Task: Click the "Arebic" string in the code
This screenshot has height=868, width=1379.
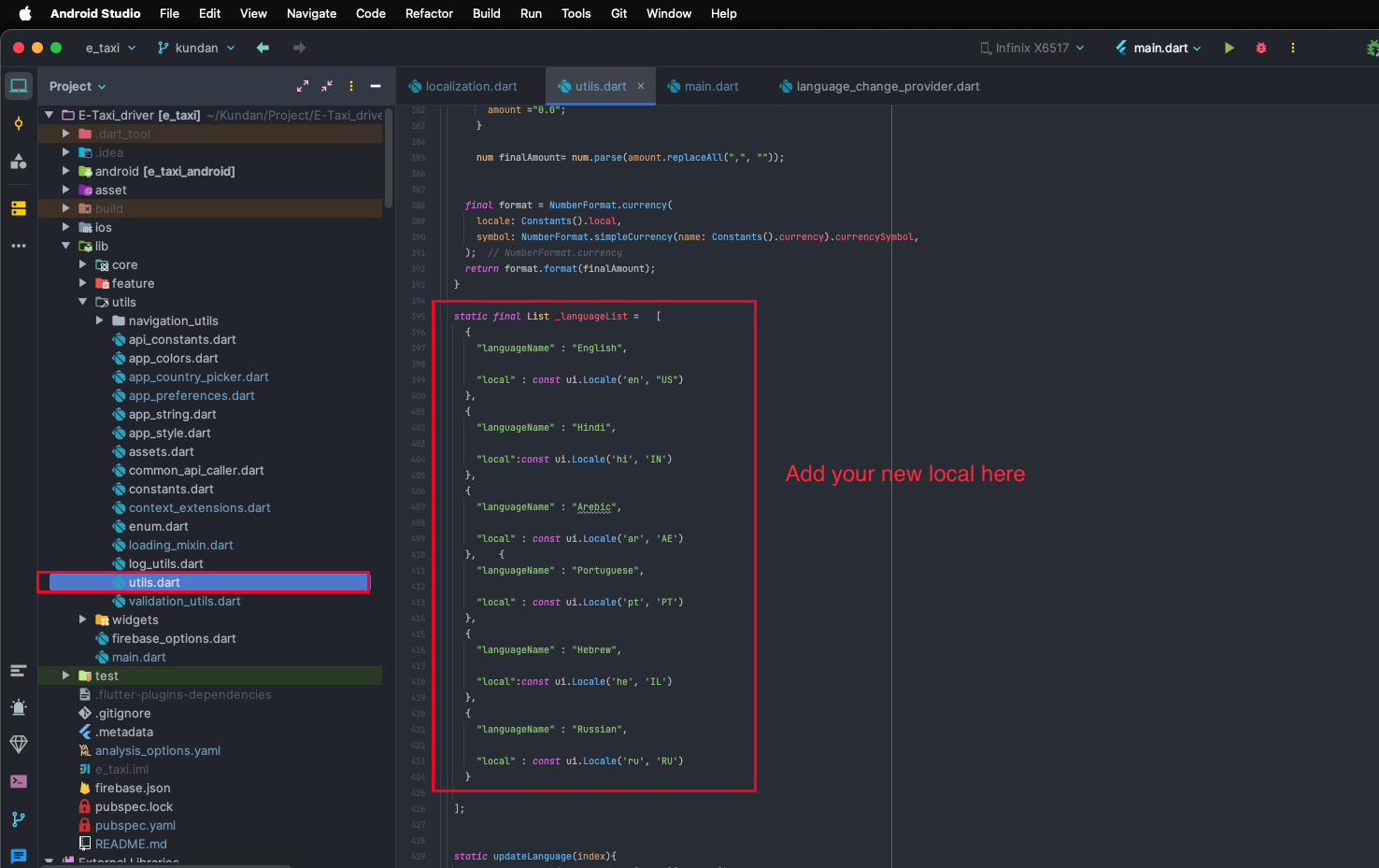Action: click(594, 507)
